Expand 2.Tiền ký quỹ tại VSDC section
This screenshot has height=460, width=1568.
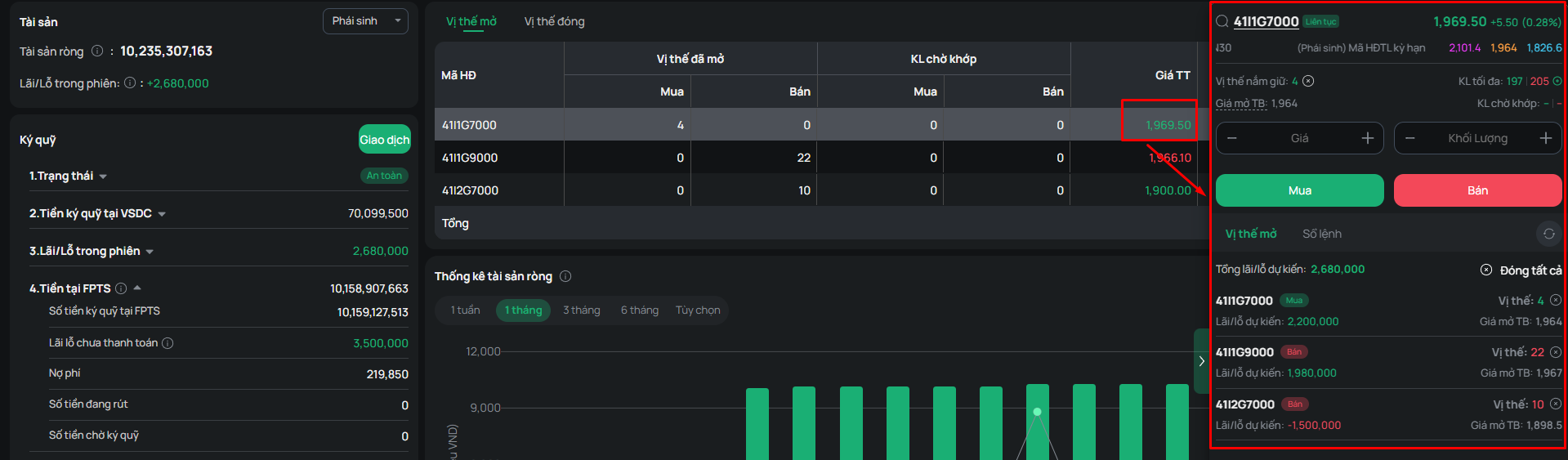pyautogui.click(x=162, y=214)
